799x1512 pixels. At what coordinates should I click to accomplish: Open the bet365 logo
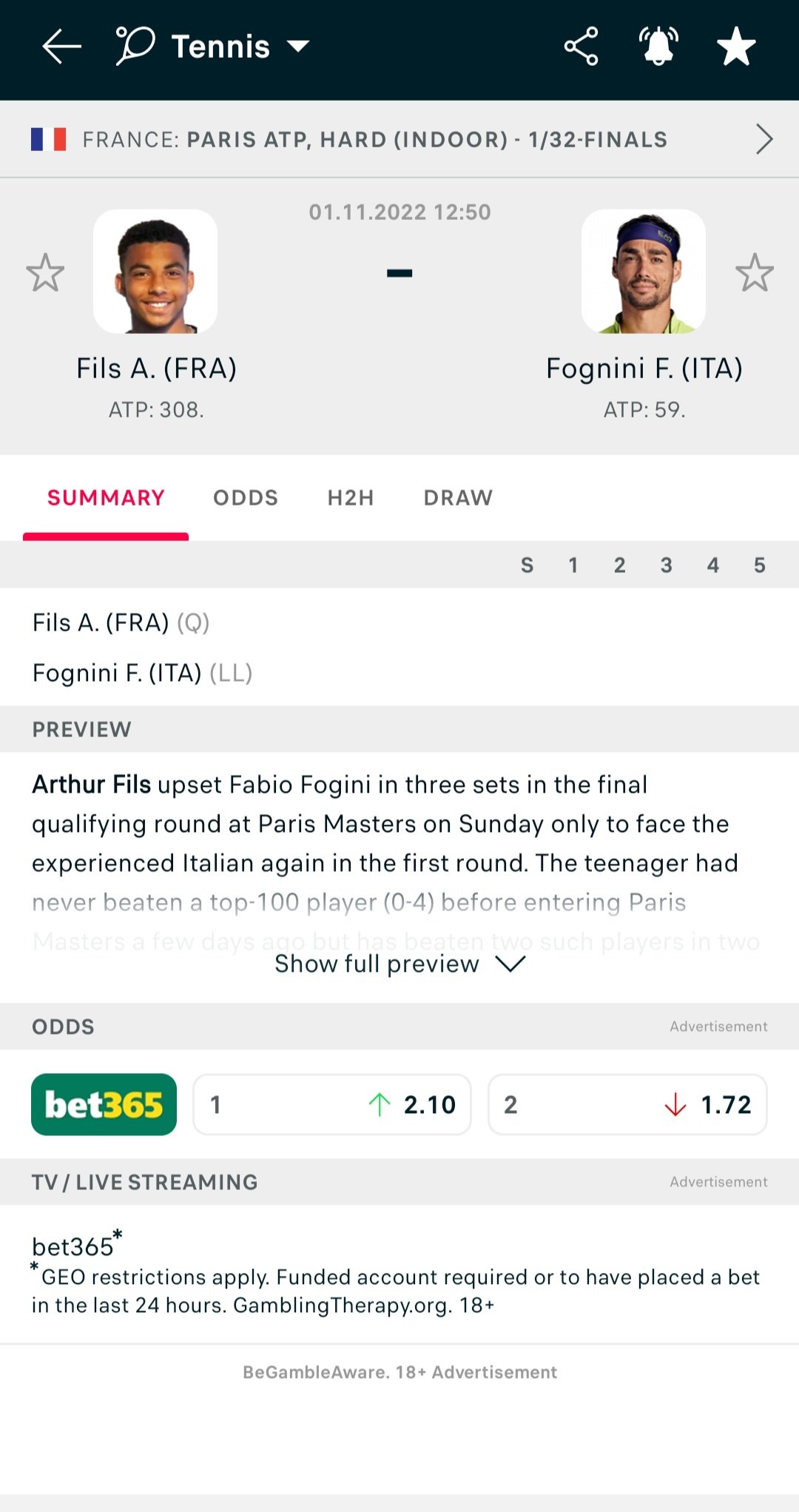pos(104,1104)
